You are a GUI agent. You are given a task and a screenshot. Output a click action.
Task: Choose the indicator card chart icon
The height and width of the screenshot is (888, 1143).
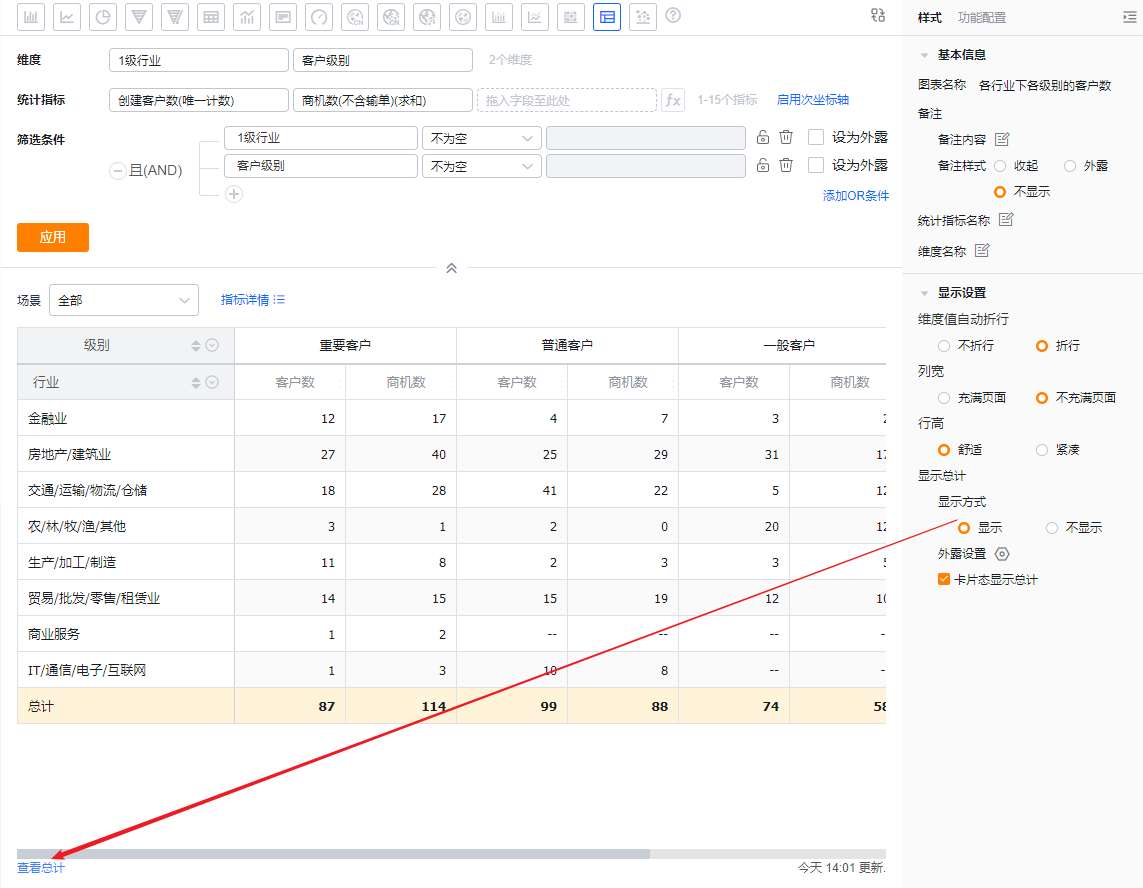283,17
